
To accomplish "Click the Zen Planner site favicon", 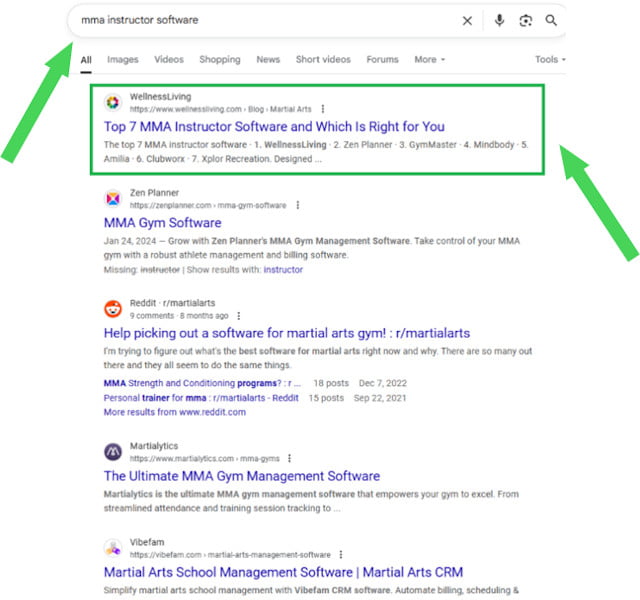I will [x=113, y=199].
